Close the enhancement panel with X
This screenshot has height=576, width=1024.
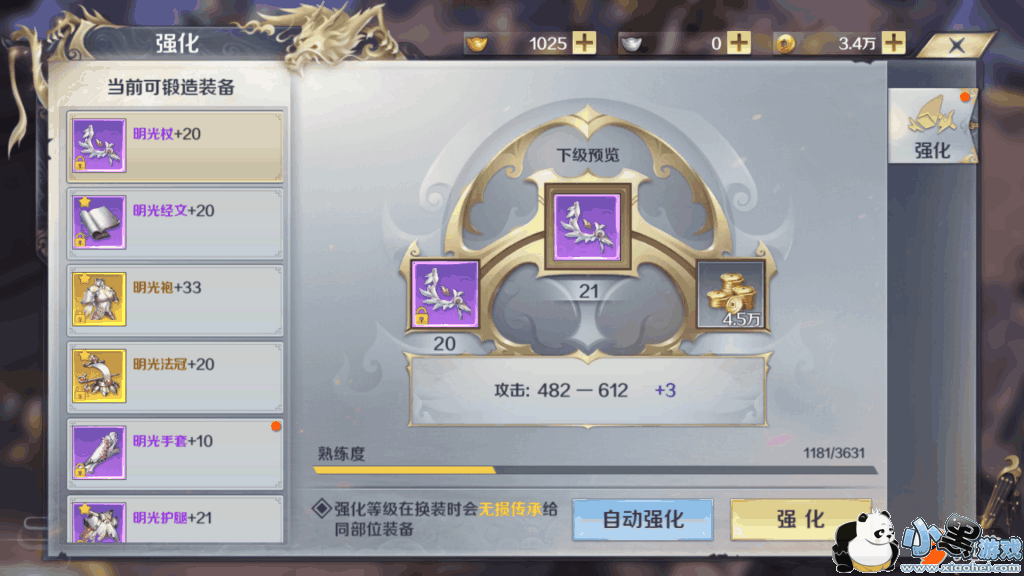(x=957, y=45)
